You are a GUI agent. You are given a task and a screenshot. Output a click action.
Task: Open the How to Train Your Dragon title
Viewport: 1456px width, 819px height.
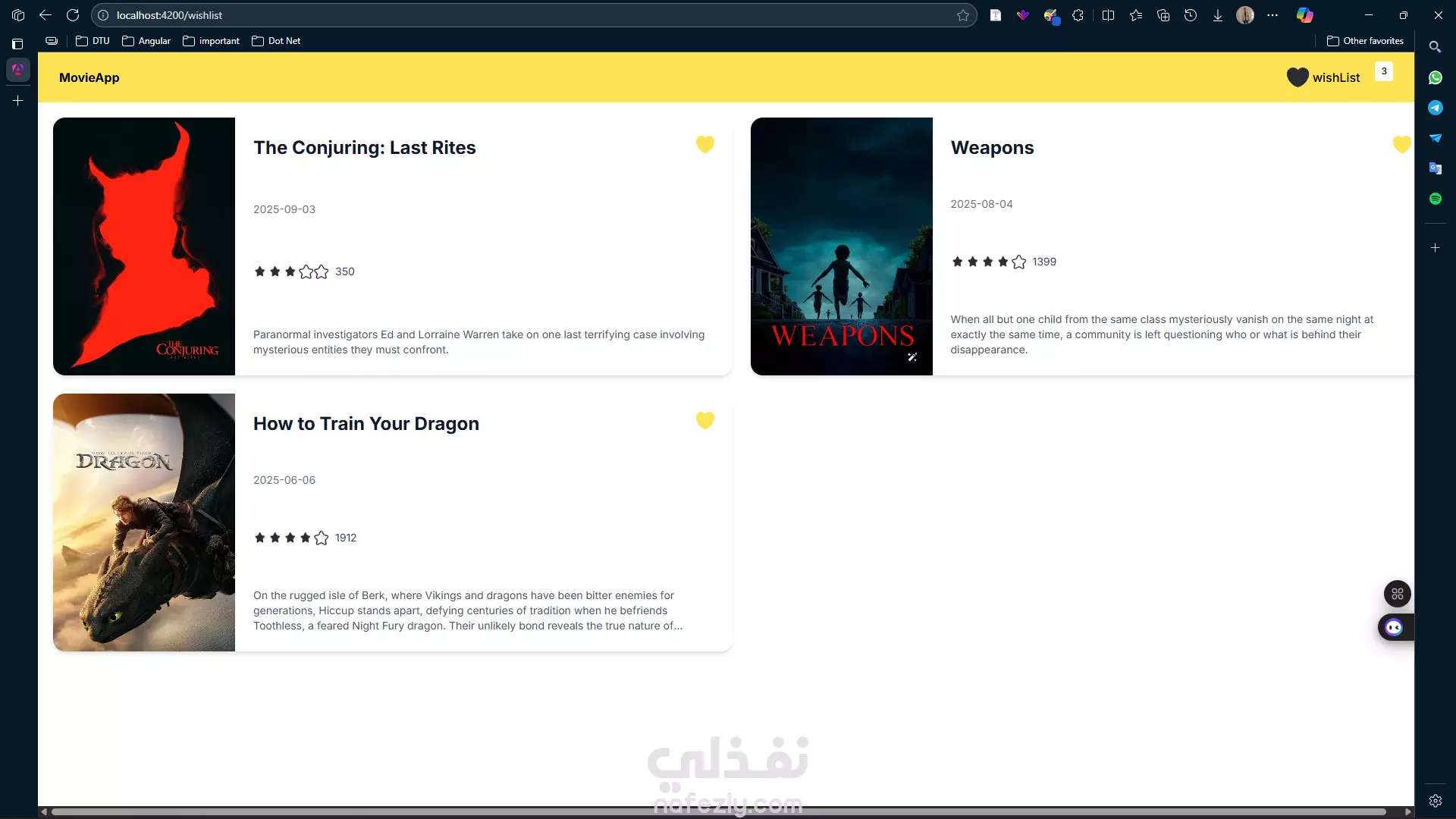[x=366, y=424]
